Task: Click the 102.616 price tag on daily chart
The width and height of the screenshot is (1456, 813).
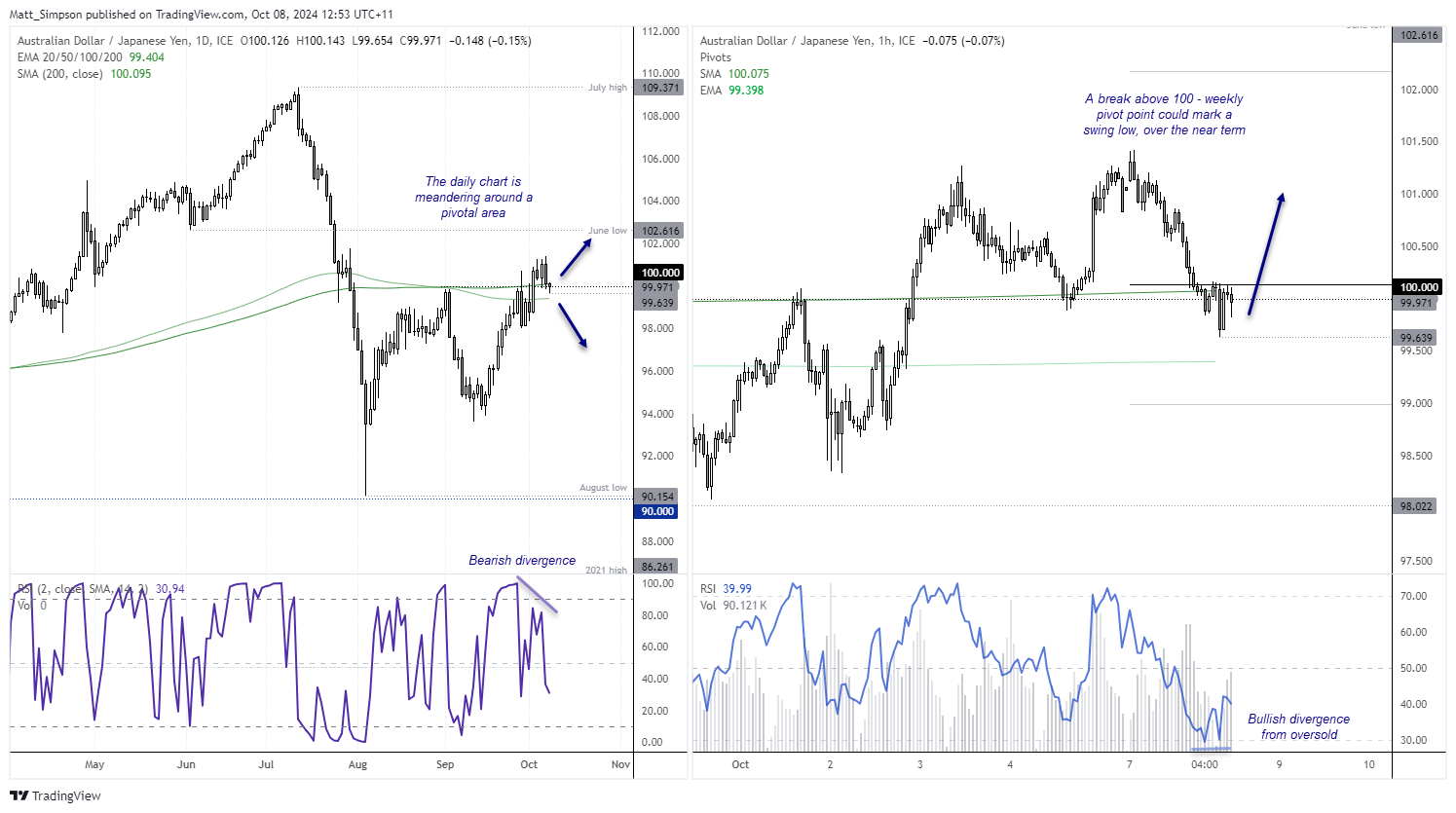Action: point(660,231)
